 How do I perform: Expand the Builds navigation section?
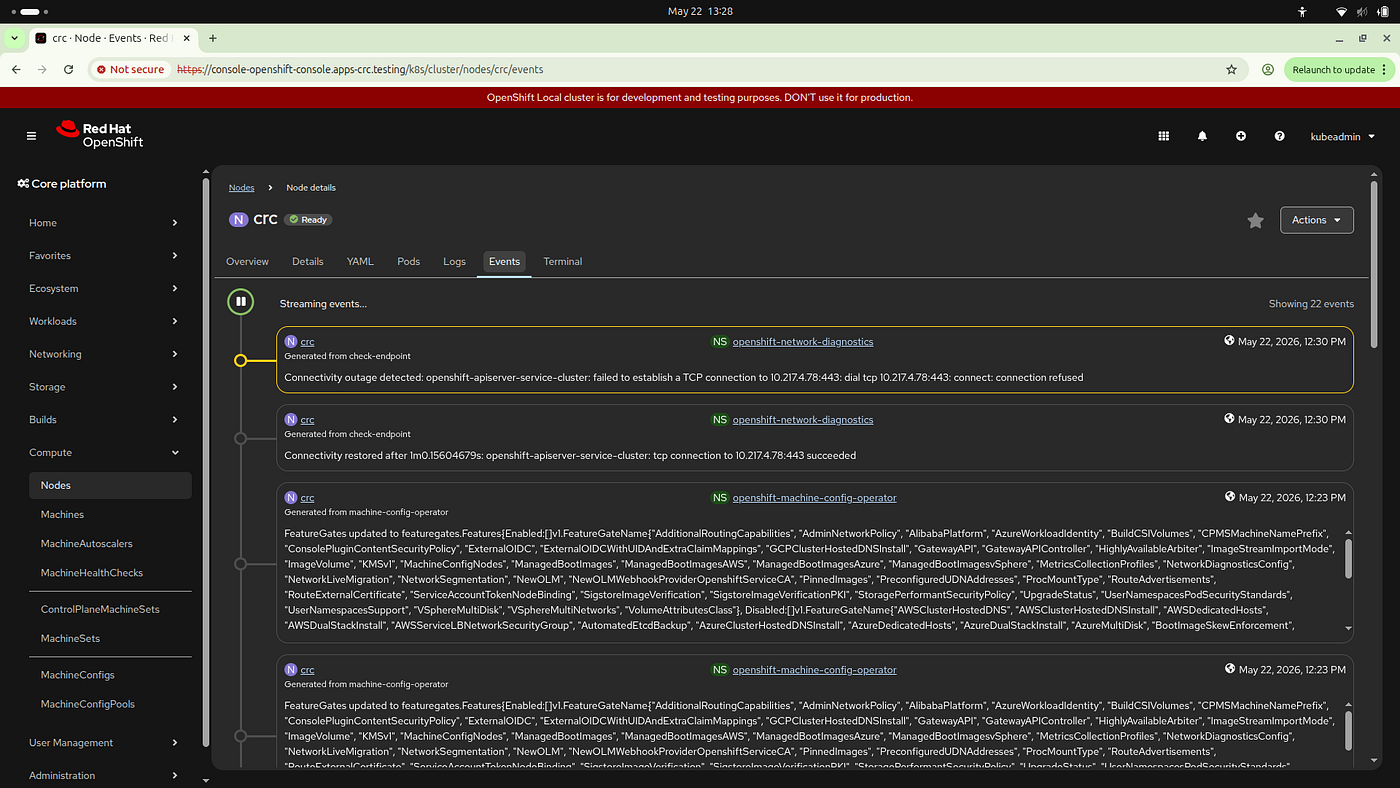click(x=104, y=420)
